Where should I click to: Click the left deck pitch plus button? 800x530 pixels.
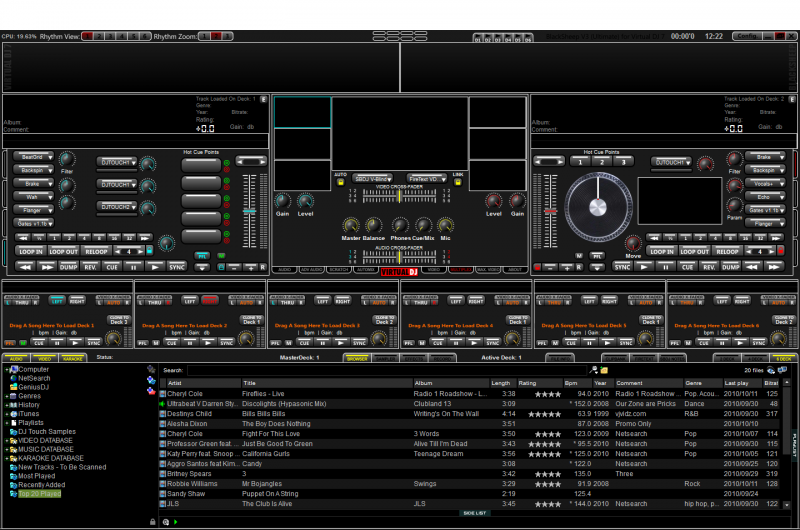click(x=251, y=267)
